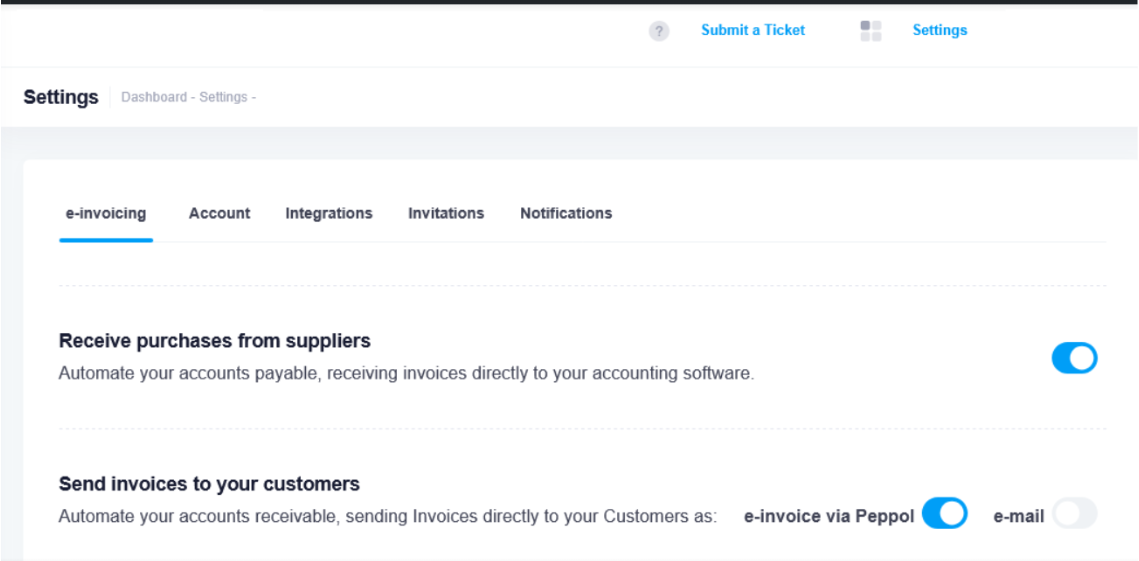Select the e-invoicing tab

pyautogui.click(x=105, y=213)
